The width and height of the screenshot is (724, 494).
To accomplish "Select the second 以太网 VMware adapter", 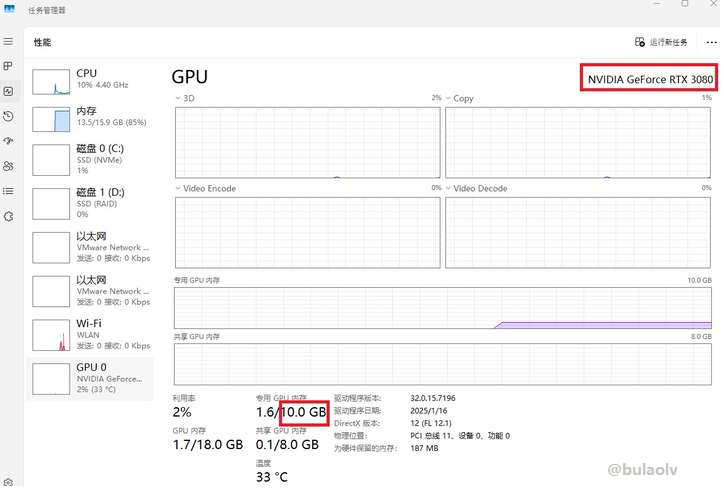I will tap(90, 291).
